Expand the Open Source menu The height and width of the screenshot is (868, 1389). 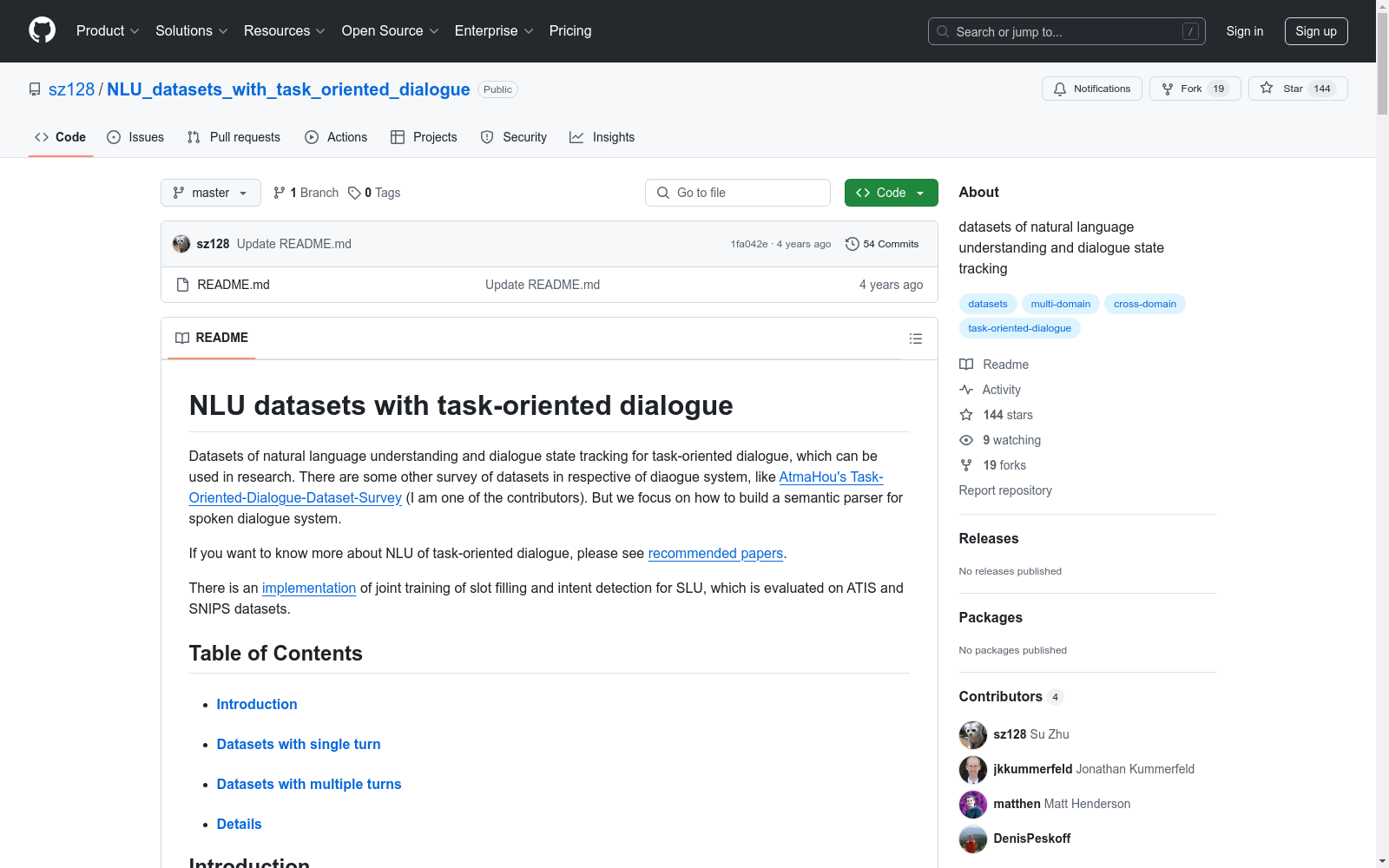click(x=391, y=31)
